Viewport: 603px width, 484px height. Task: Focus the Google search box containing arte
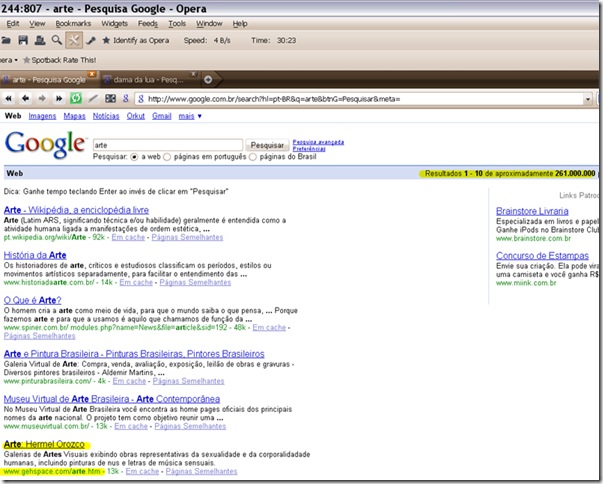(168, 145)
